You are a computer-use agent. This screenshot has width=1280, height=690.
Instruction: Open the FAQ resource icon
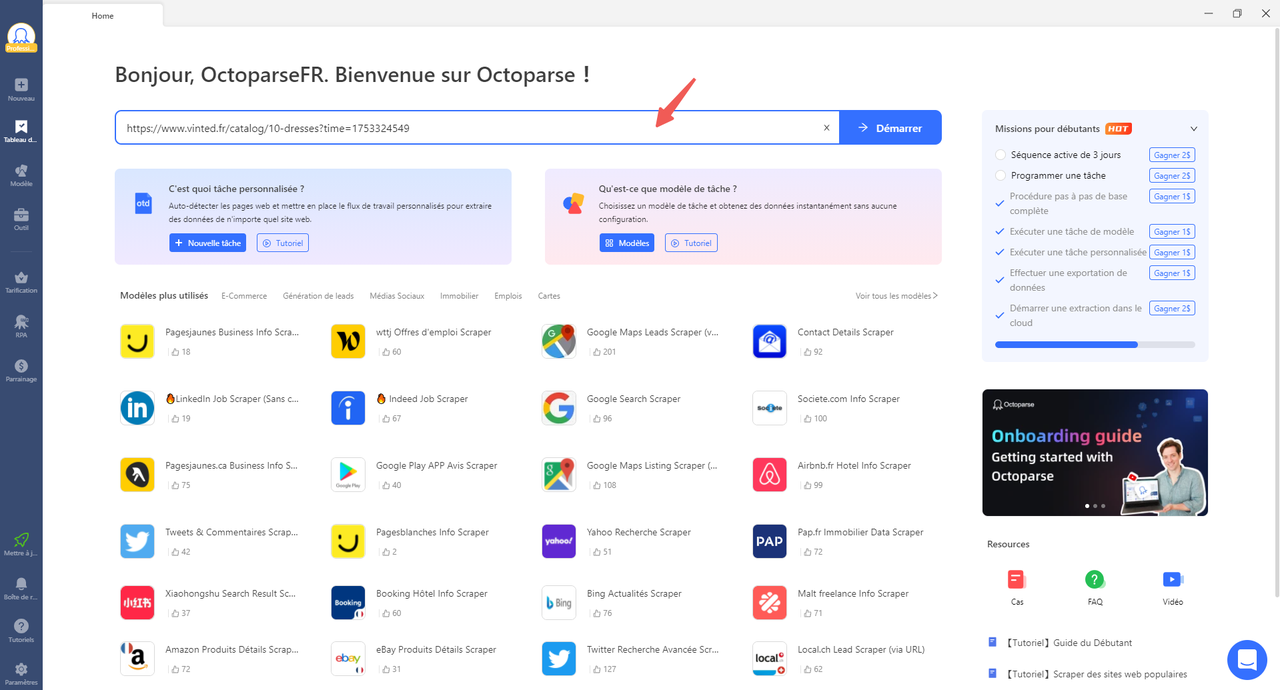point(1095,579)
